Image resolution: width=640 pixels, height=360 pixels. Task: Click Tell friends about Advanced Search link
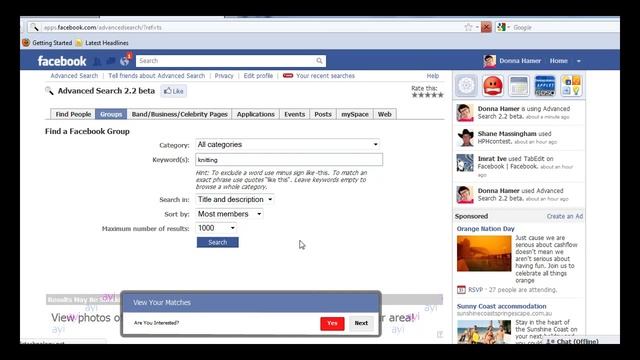coord(157,76)
